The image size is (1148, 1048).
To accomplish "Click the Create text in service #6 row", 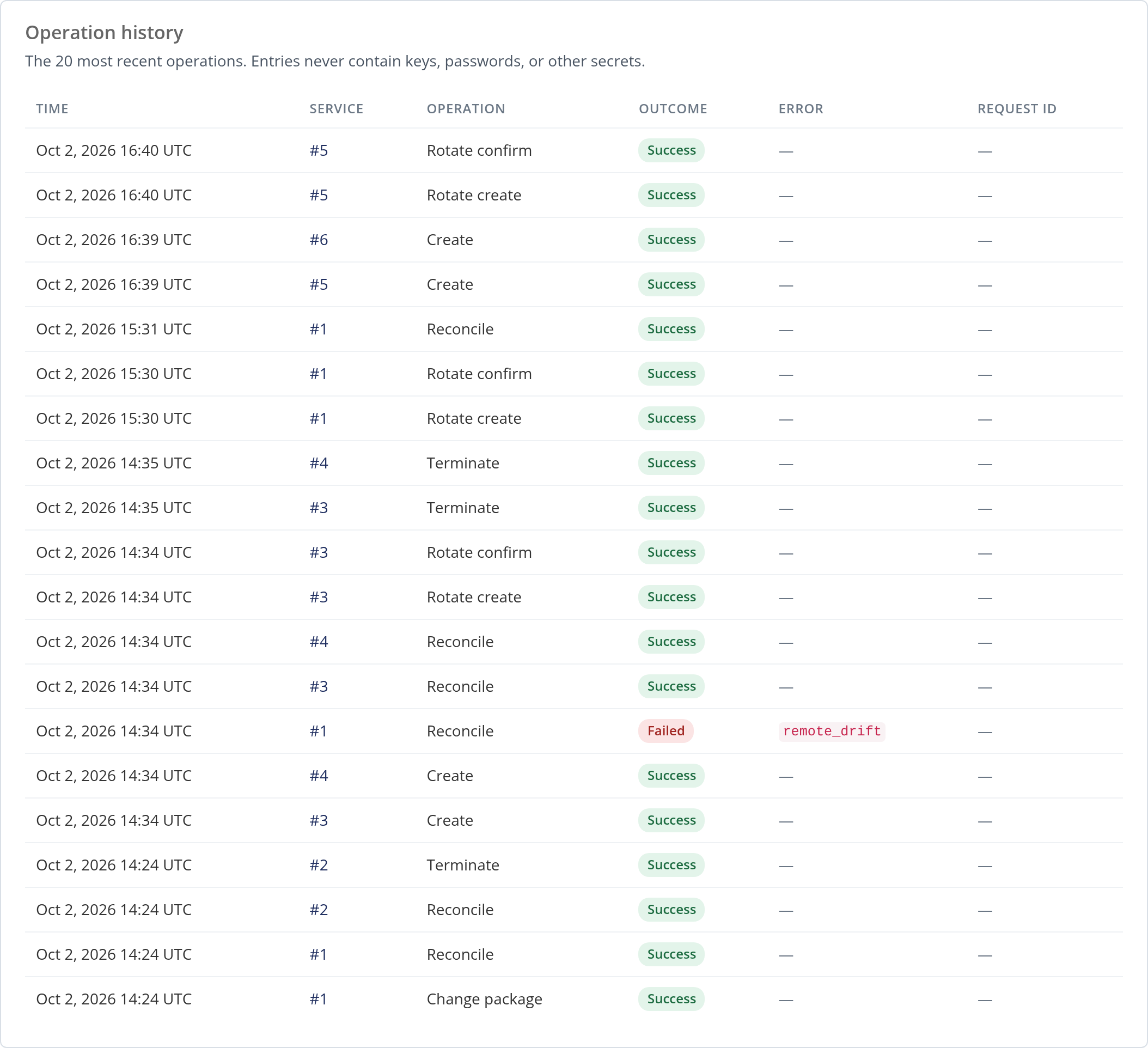I will point(449,240).
